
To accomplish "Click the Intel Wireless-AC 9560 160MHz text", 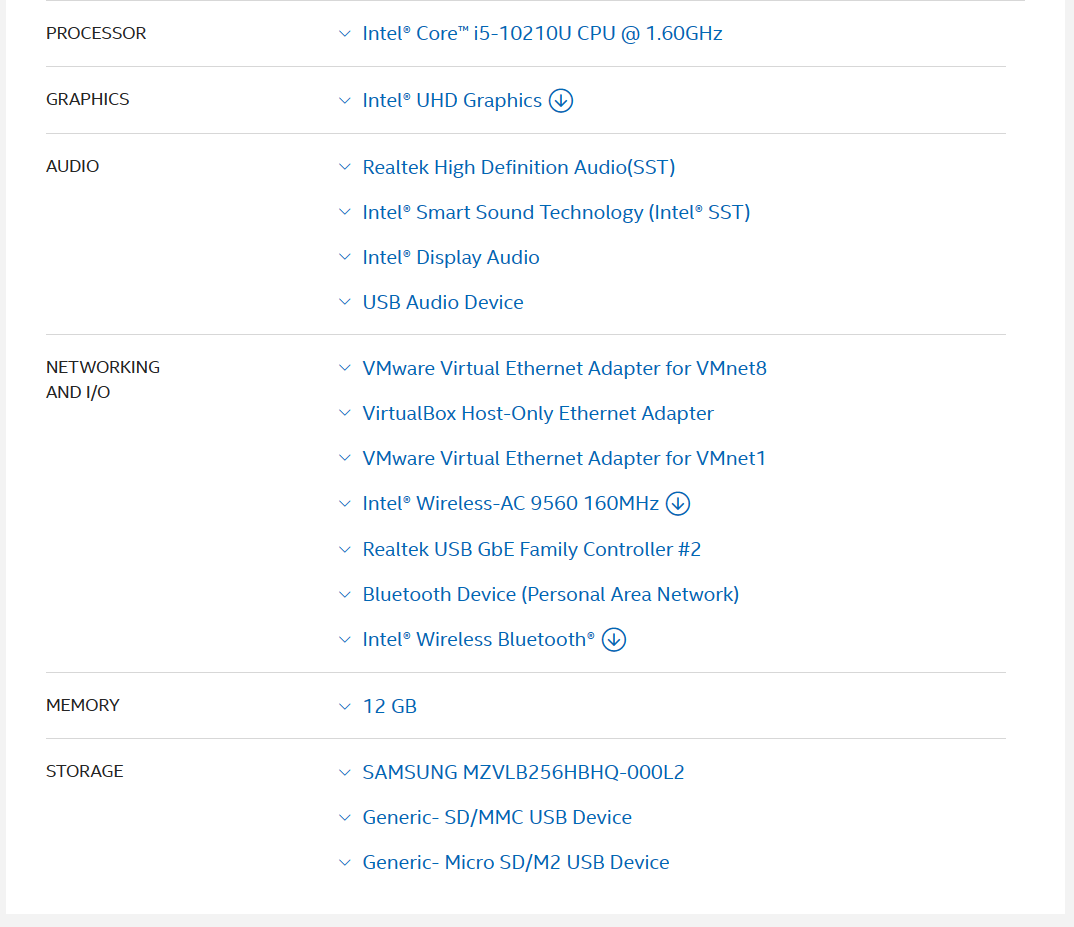I will click(510, 504).
